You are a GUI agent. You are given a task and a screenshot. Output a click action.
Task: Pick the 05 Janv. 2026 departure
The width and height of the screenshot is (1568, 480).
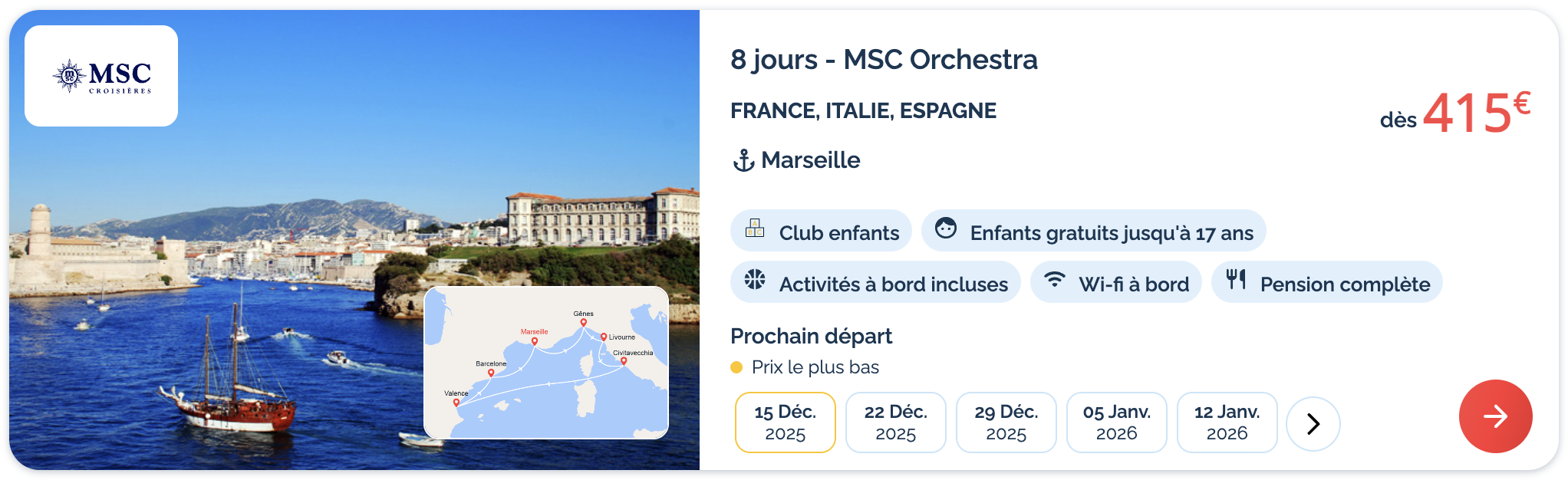click(1116, 422)
